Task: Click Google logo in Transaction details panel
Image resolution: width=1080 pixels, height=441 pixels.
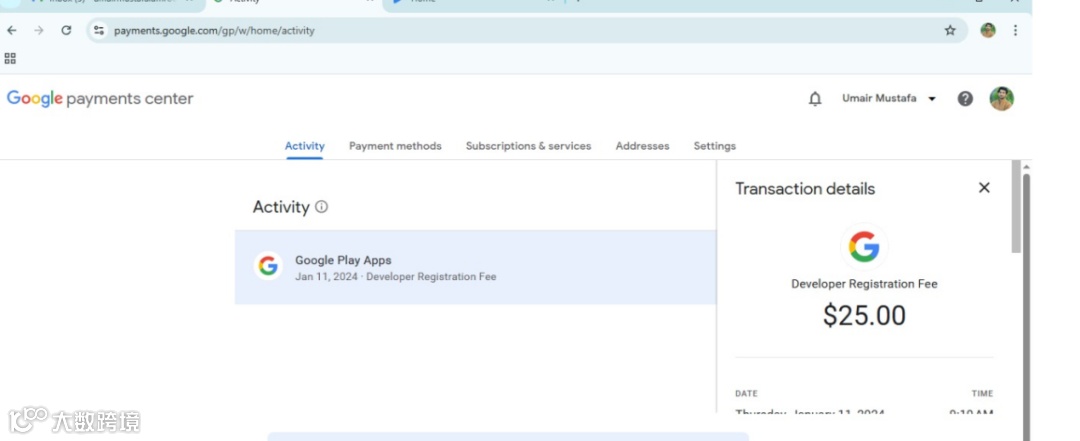Action: tap(864, 247)
